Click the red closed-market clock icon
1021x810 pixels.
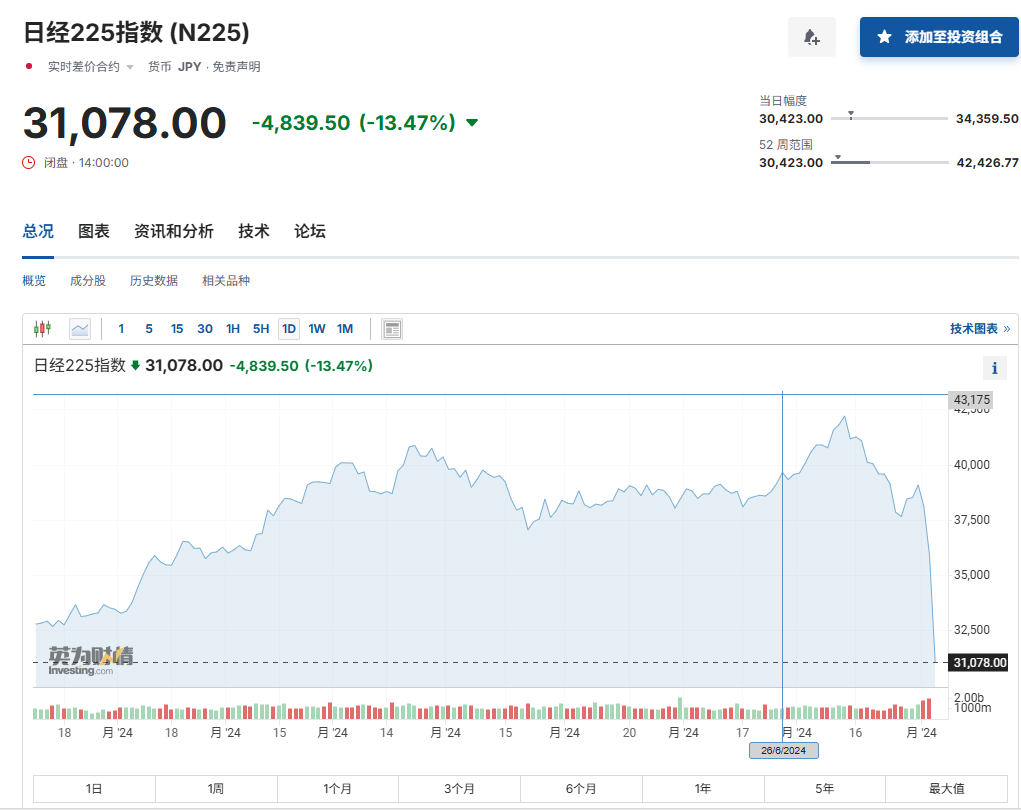(x=30, y=162)
